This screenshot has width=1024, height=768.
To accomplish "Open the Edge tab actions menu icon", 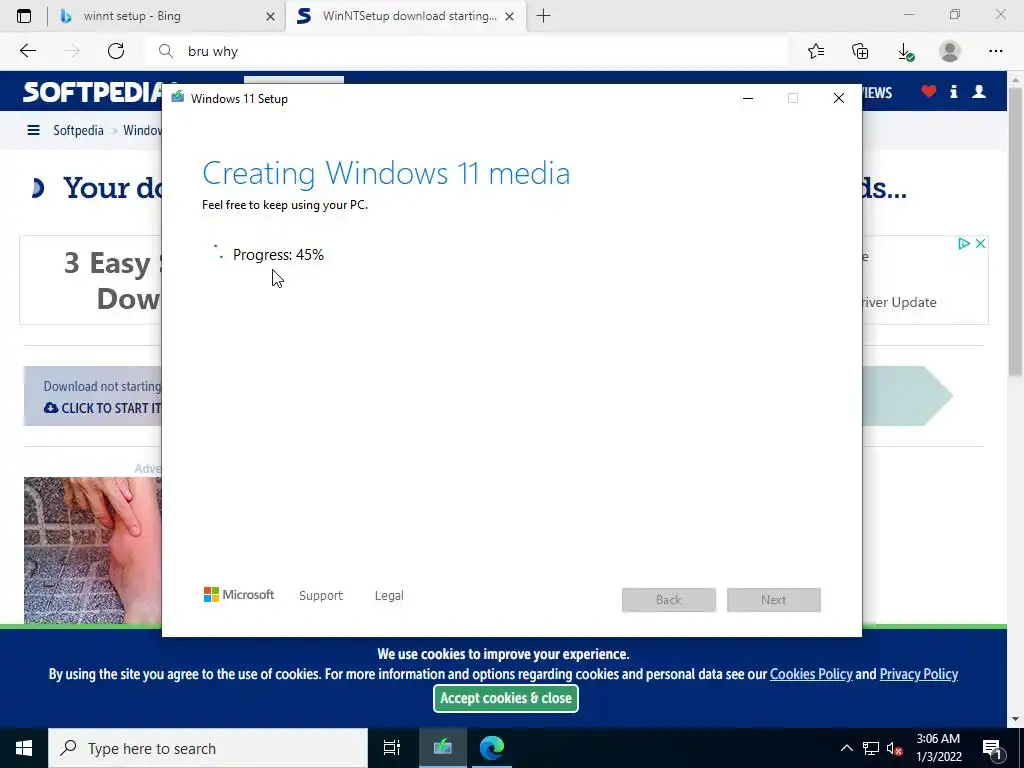I will (24, 16).
